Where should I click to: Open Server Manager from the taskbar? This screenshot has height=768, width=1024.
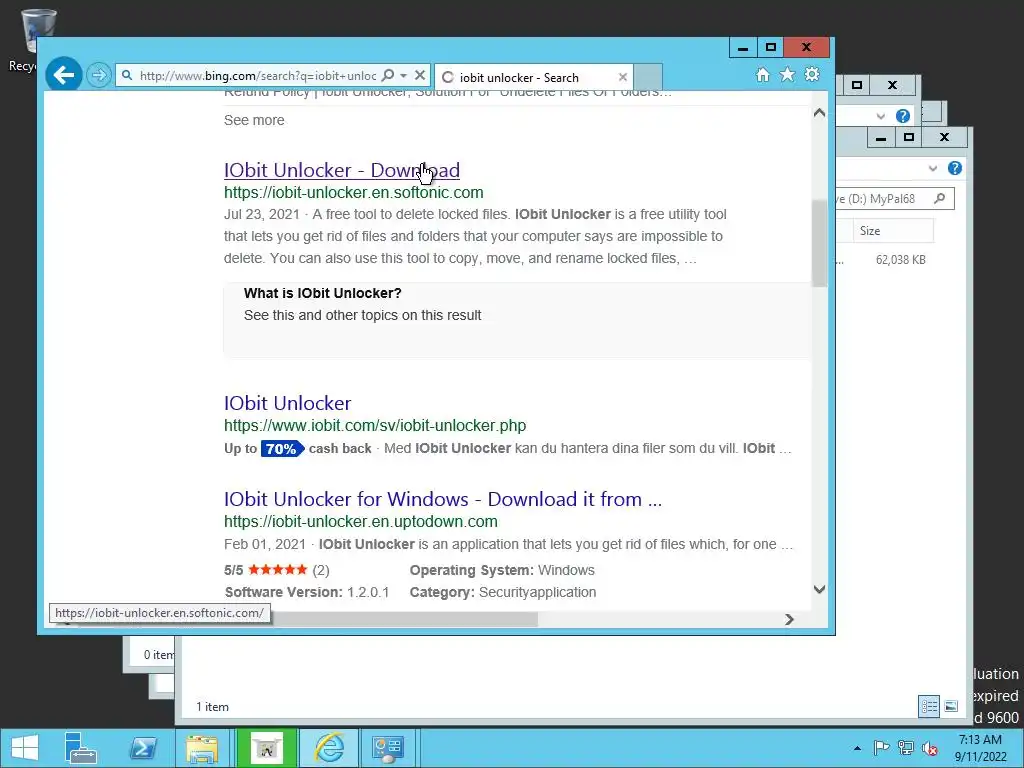click(x=81, y=748)
